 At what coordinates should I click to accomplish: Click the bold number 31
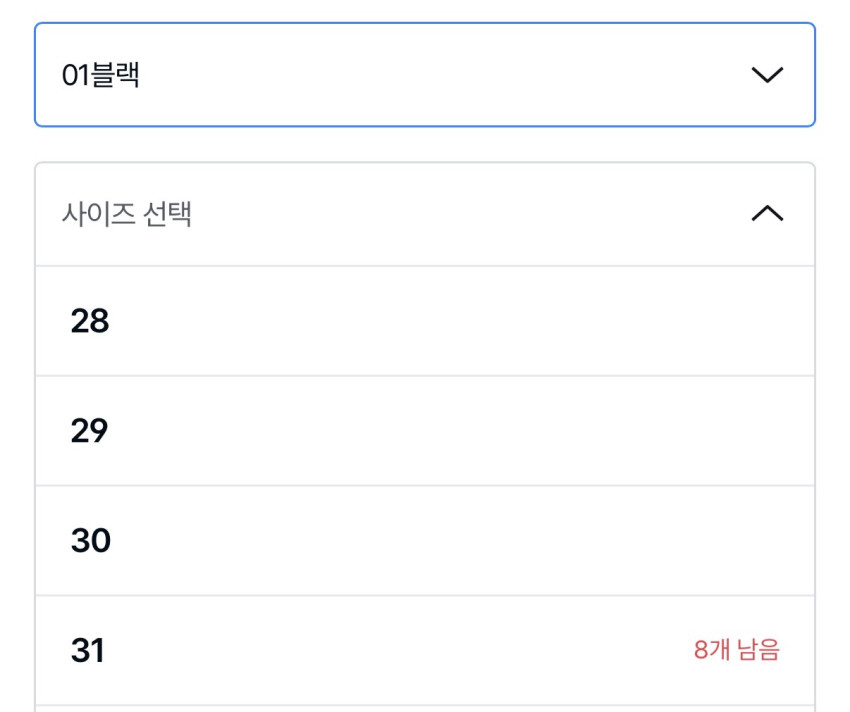point(88,651)
